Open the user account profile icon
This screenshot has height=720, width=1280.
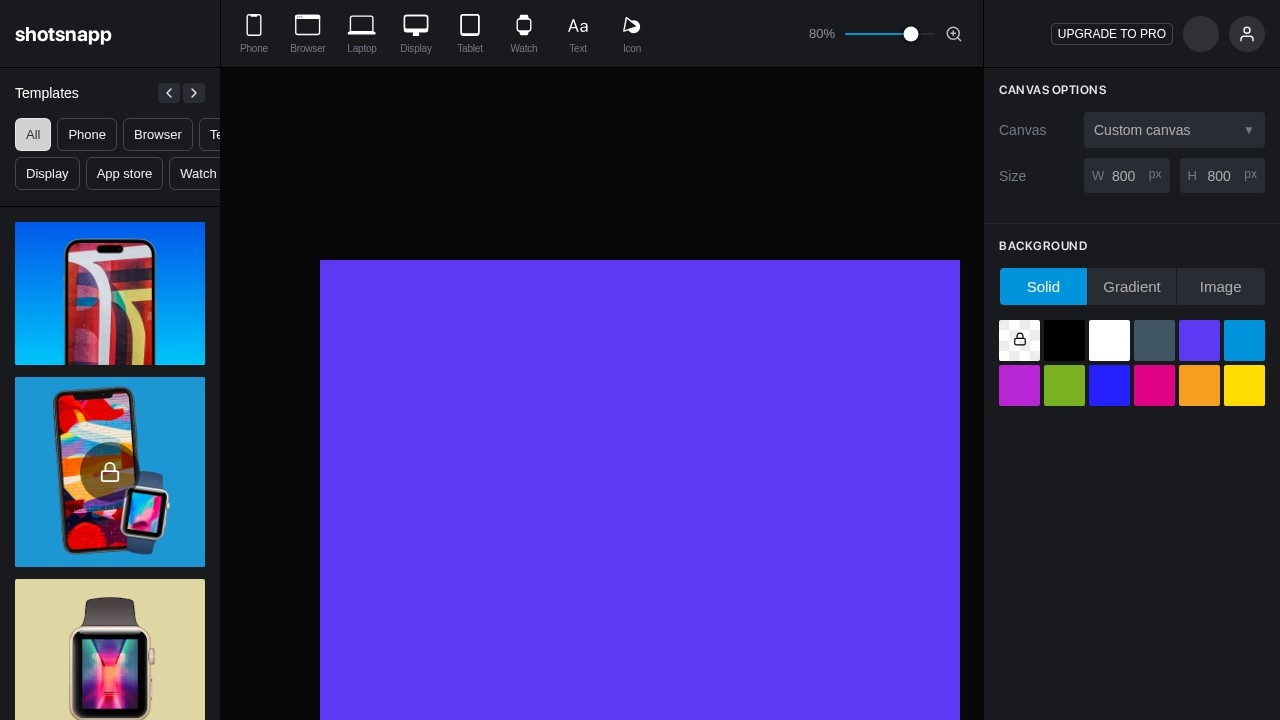click(x=1246, y=34)
